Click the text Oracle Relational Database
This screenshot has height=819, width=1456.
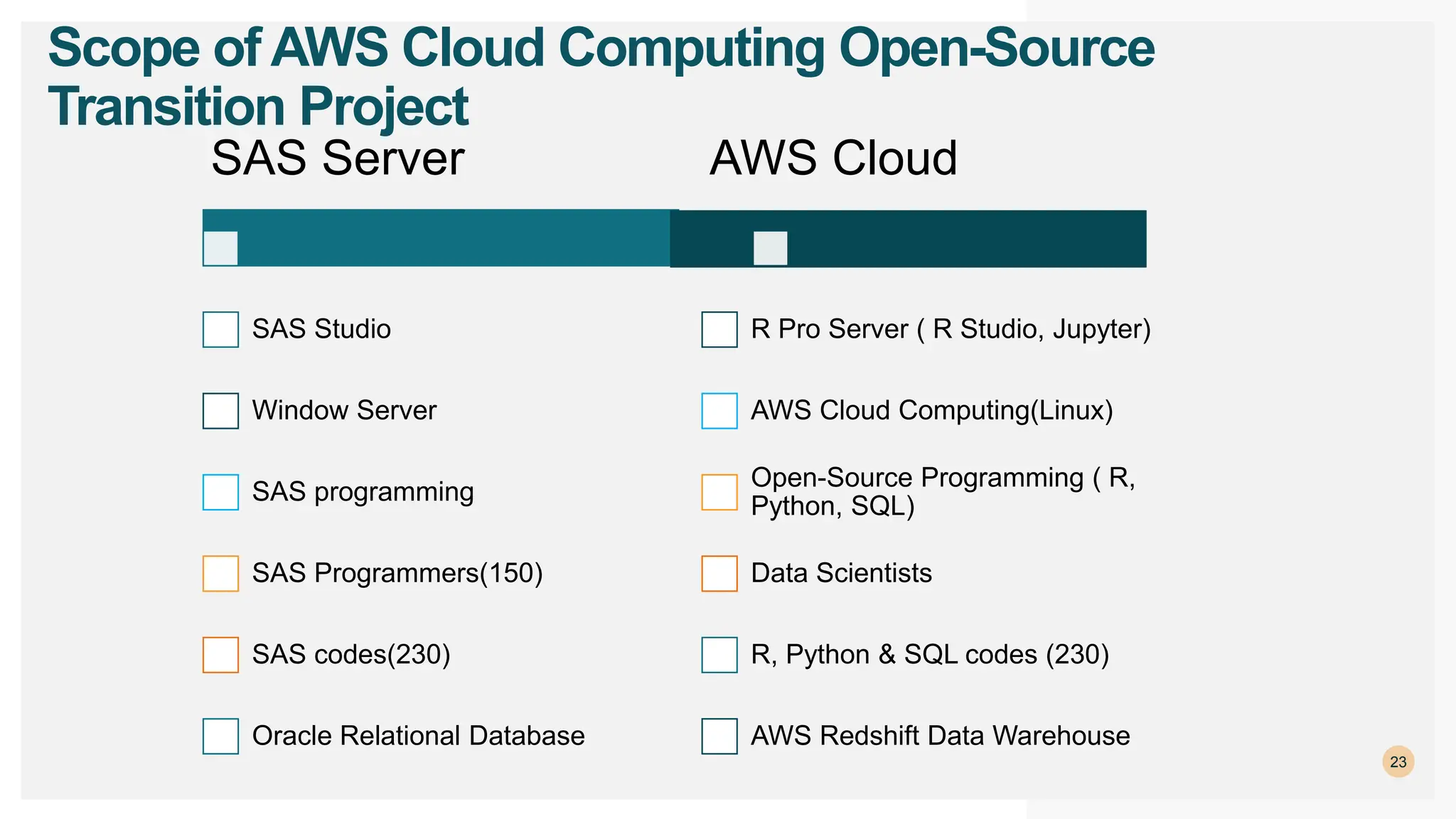click(x=418, y=736)
